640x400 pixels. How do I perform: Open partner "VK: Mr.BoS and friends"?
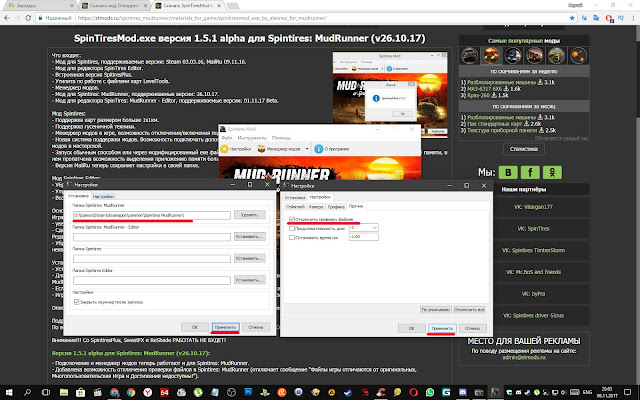click(533, 272)
